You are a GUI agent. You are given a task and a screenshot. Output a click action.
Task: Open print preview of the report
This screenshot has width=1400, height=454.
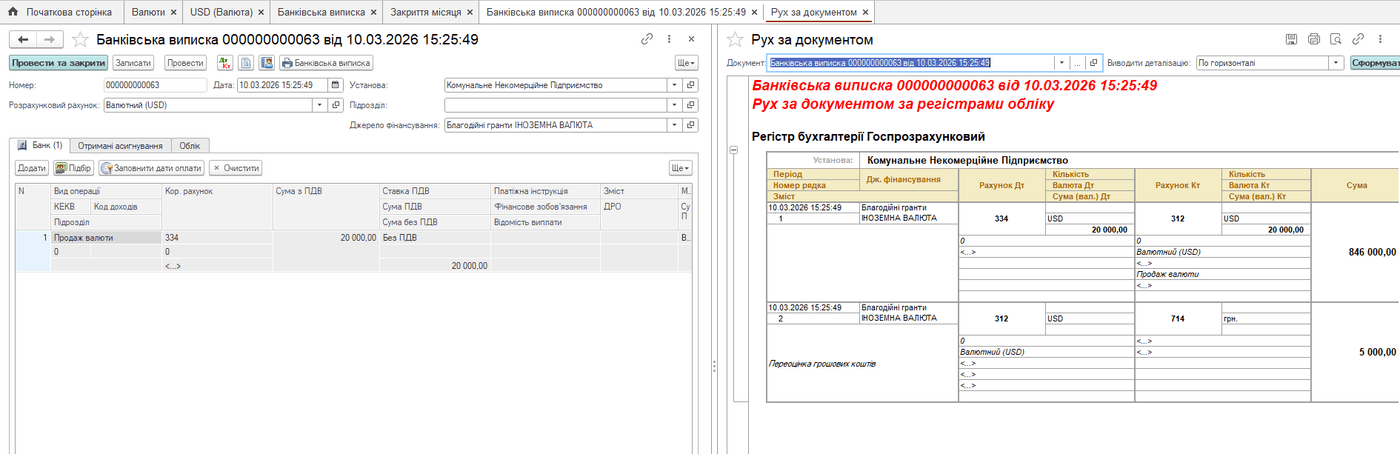1335,39
